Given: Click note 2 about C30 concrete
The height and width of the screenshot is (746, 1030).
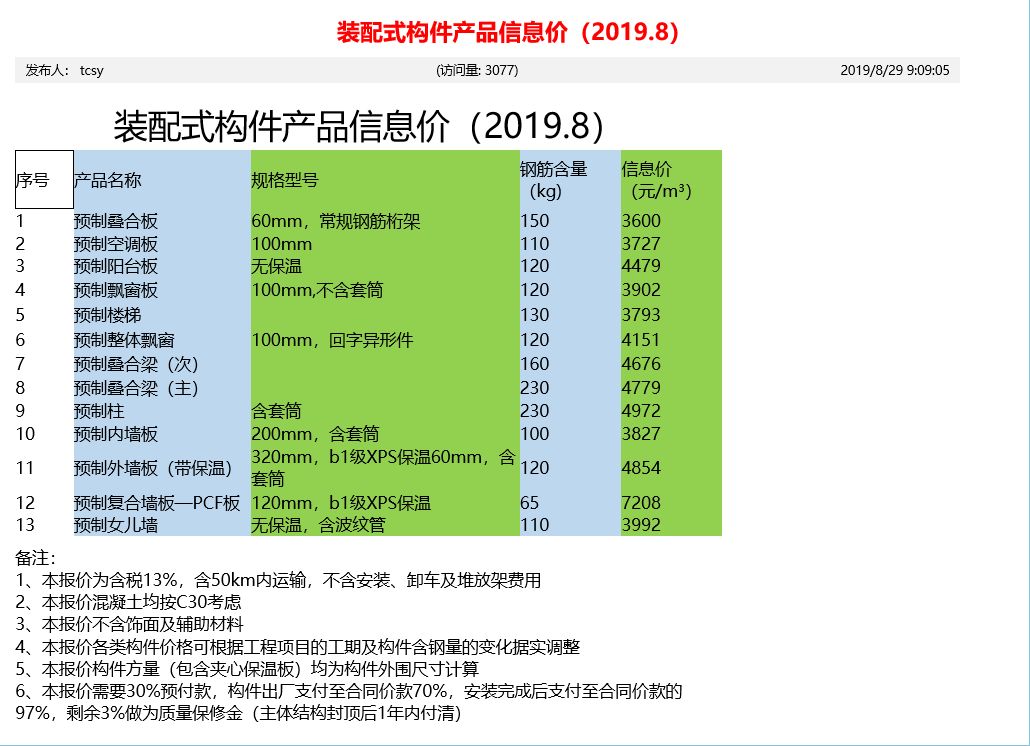Looking at the screenshot, I should pyautogui.click(x=128, y=602).
